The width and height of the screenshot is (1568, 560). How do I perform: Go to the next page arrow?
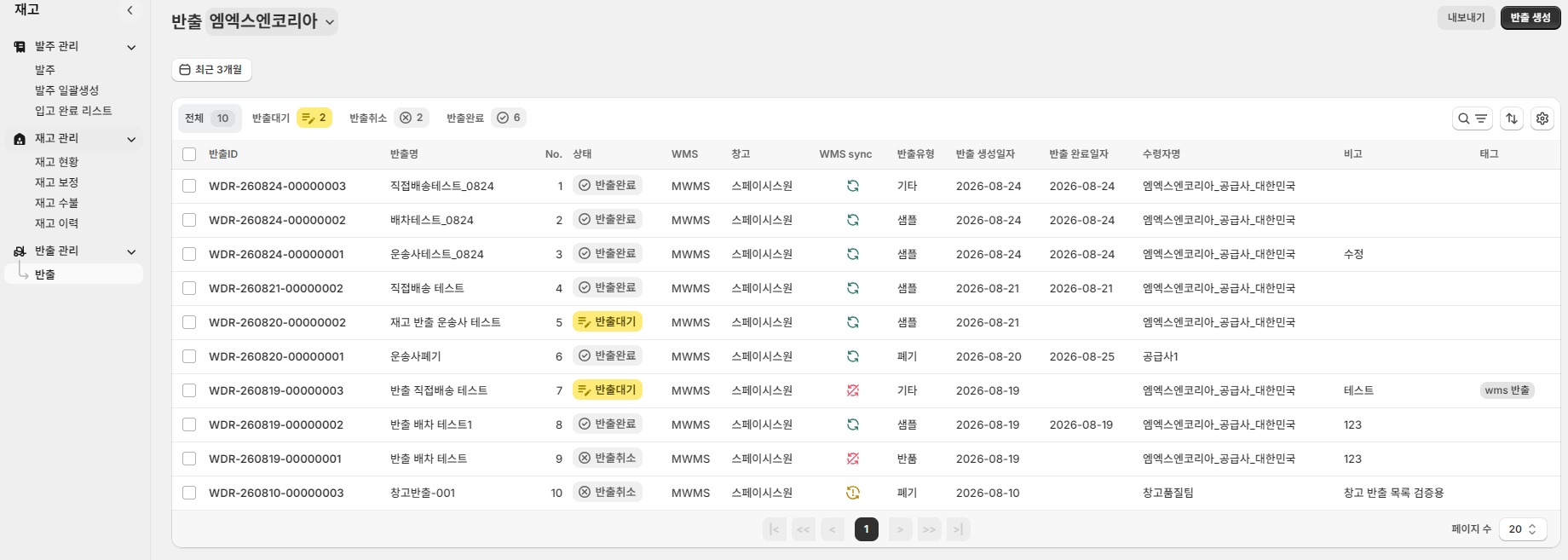click(900, 529)
